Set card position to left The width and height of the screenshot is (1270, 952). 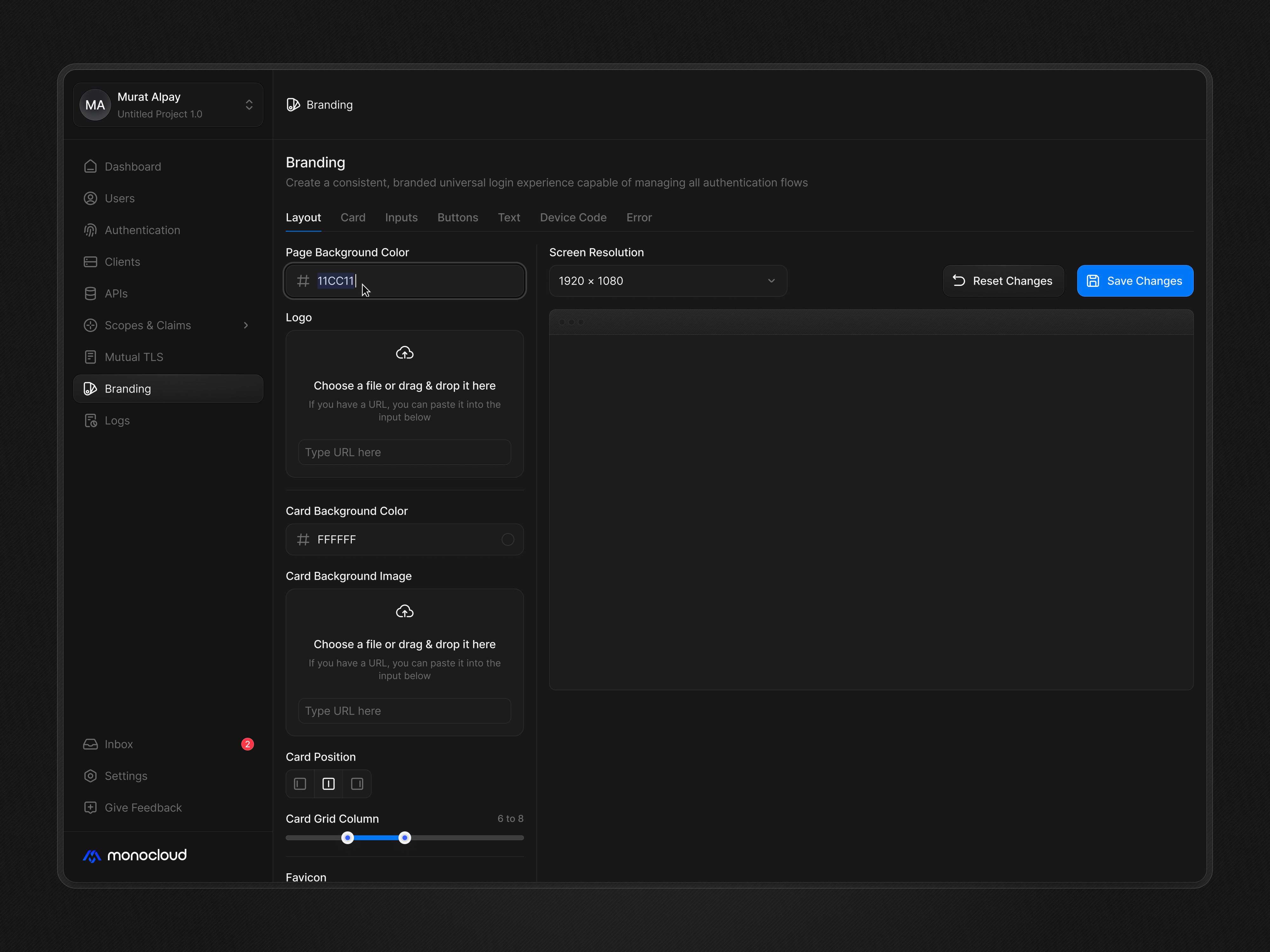point(300,784)
